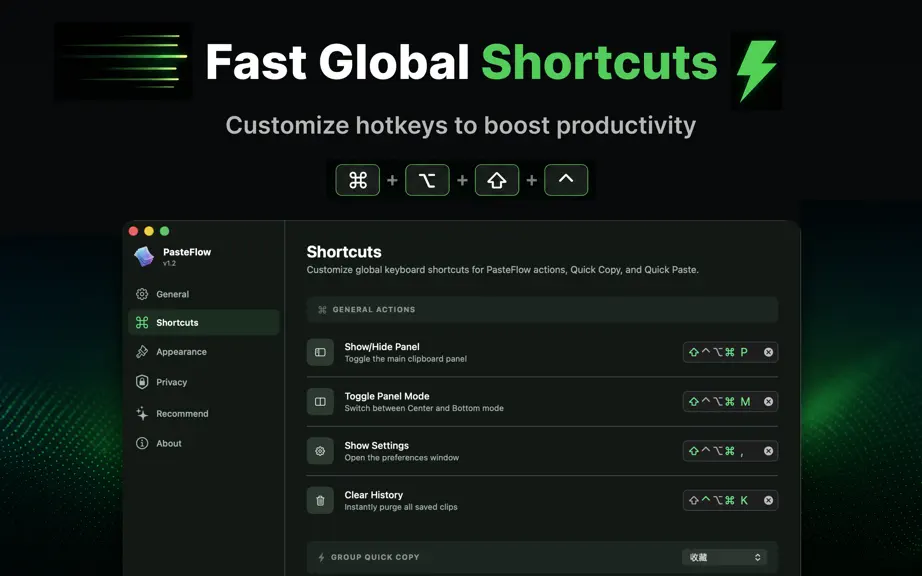The height and width of the screenshot is (576, 922).
Task: Clear the Clear History shortcut
Action: click(768, 500)
